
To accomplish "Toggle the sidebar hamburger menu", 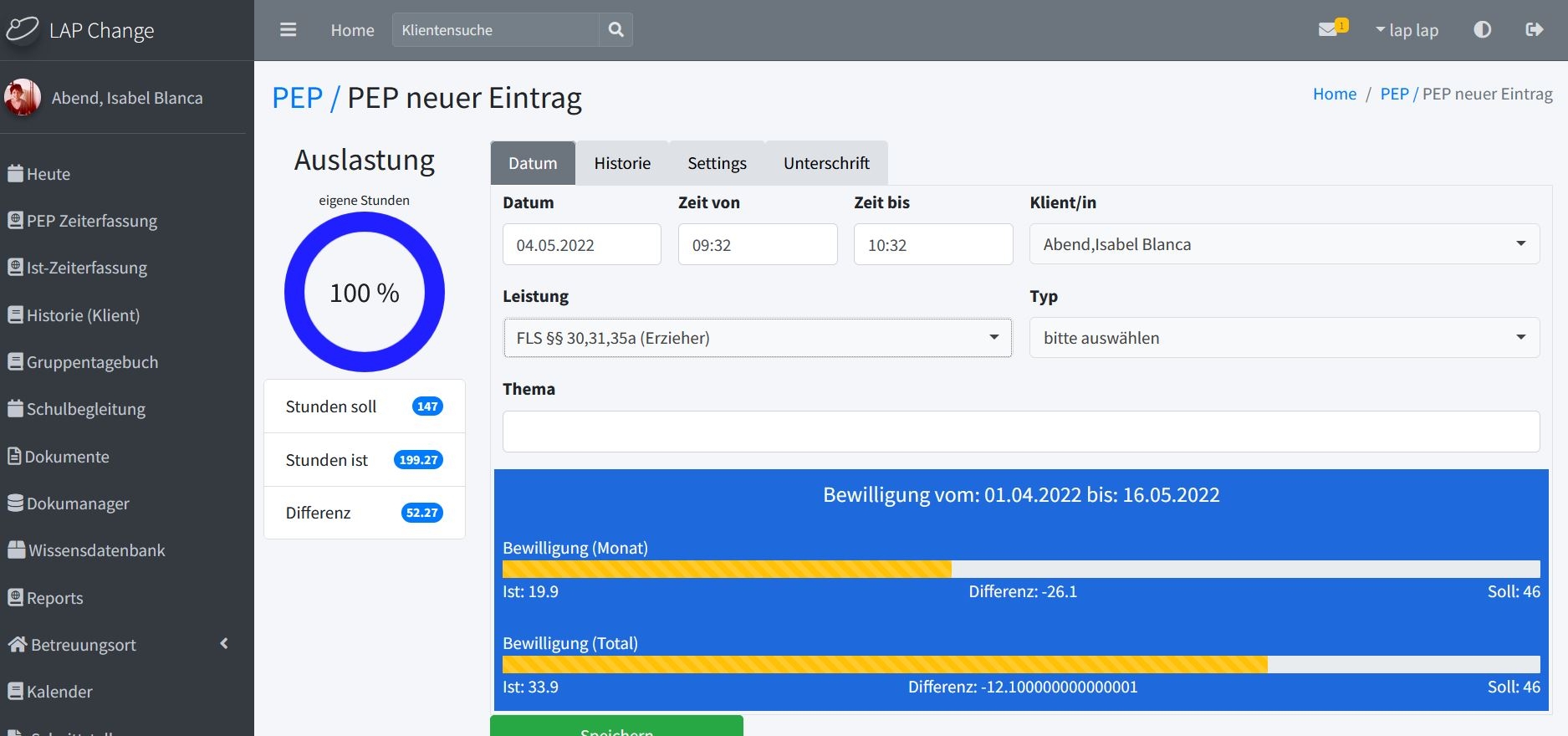I will pos(289,30).
